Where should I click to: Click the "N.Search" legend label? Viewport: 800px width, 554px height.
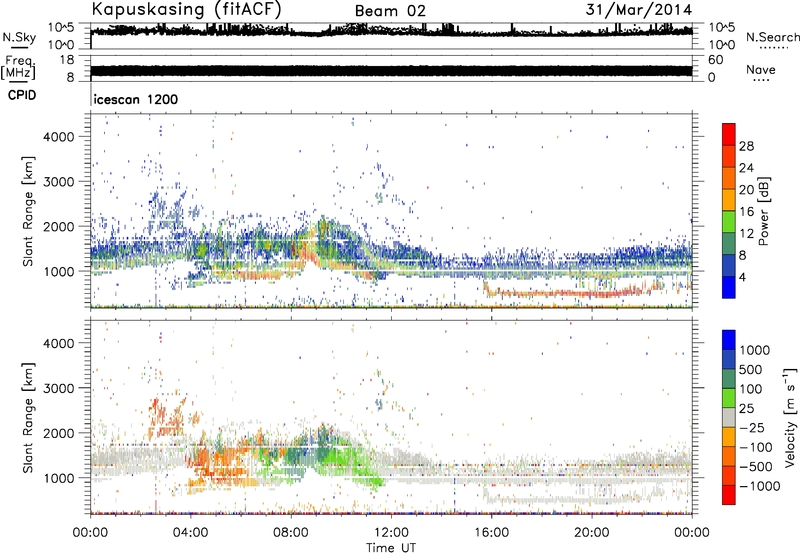(x=772, y=37)
